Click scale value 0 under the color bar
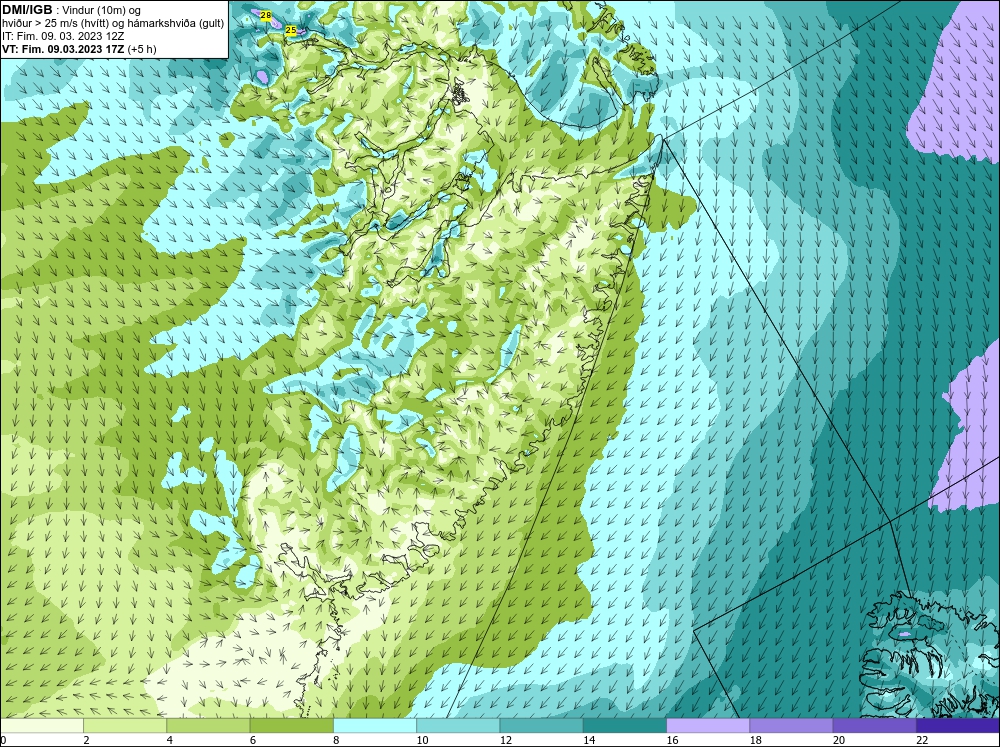This screenshot has height=747, width=1000. click(x=3, y=740)
